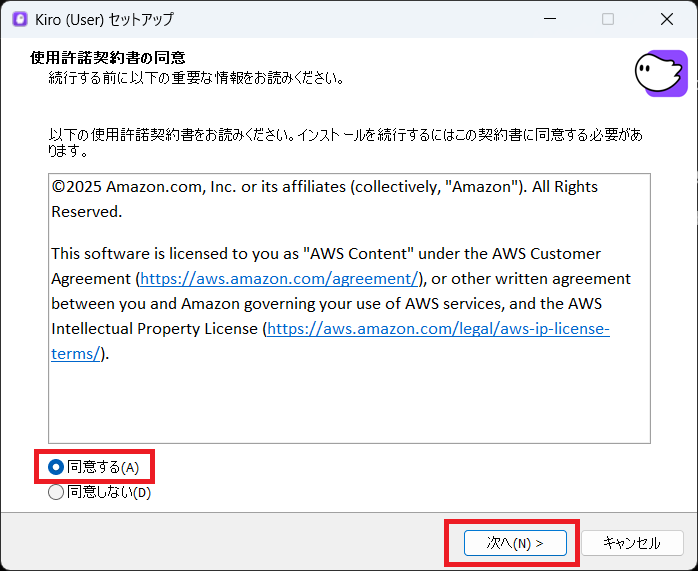Click the ©2025 Amazon.com copyright line
The image size is (698, 571).
click(x=324, y=187)
